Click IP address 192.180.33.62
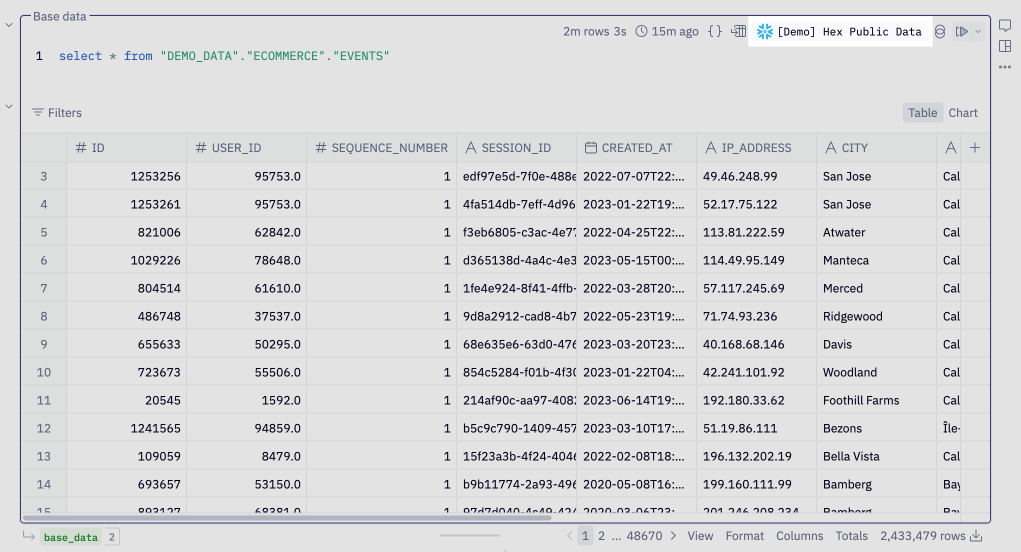The image size is (1021, 552). pyautogui.click(x=756, y=400)
